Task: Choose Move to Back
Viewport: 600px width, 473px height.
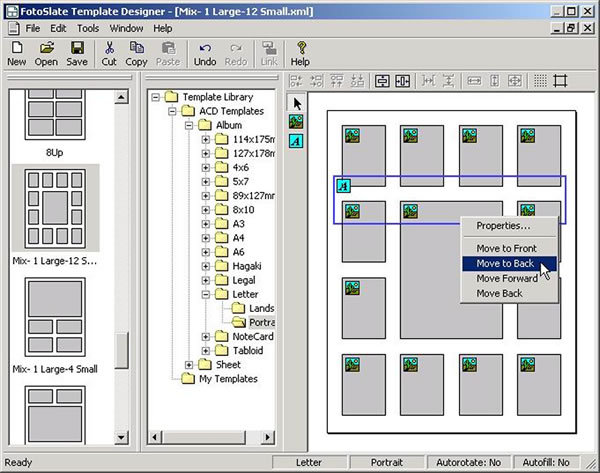Action: pyautogui.click(x=509, y=263)
